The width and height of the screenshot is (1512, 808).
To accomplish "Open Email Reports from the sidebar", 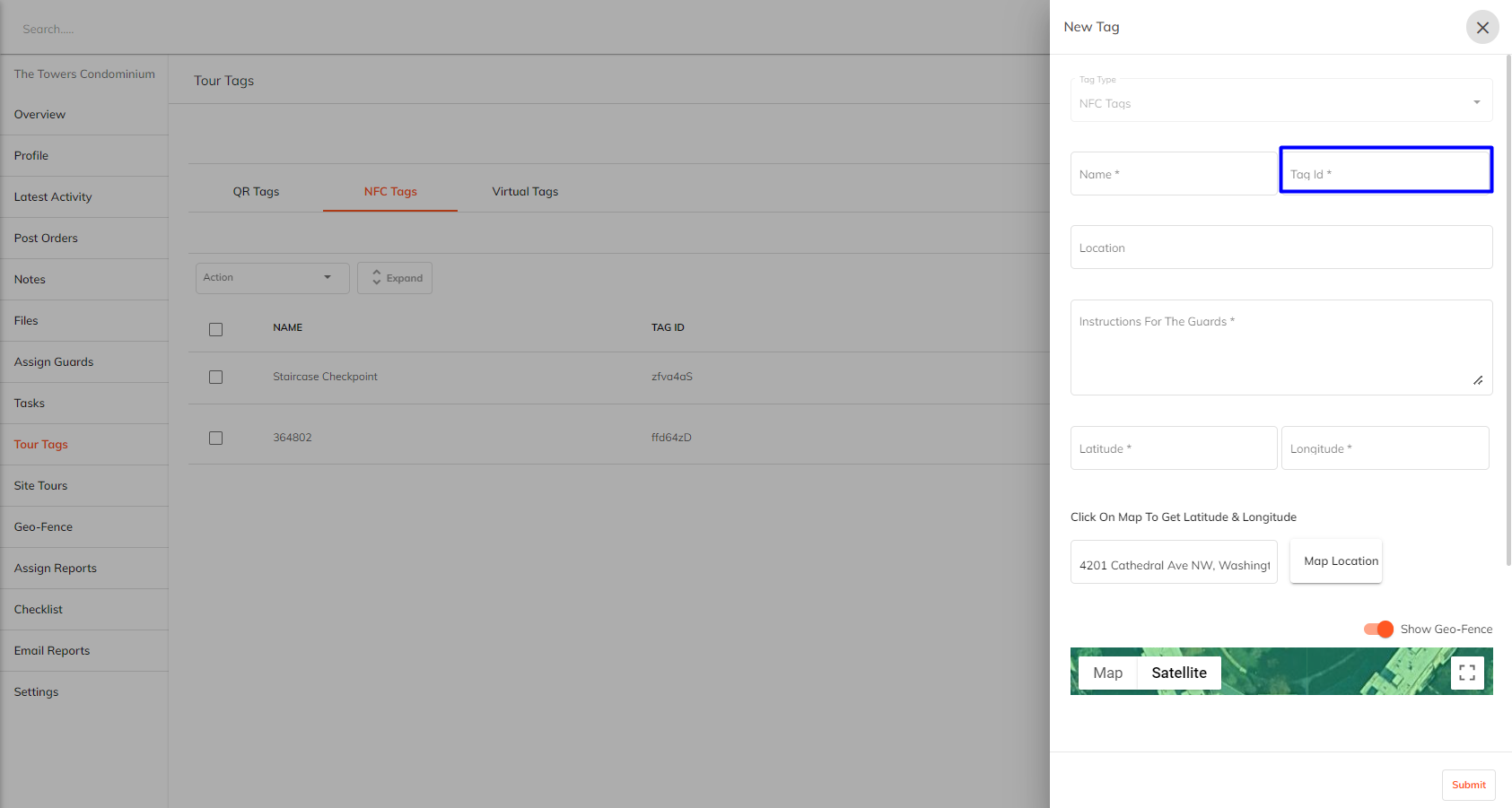I will tap(52, 650).
